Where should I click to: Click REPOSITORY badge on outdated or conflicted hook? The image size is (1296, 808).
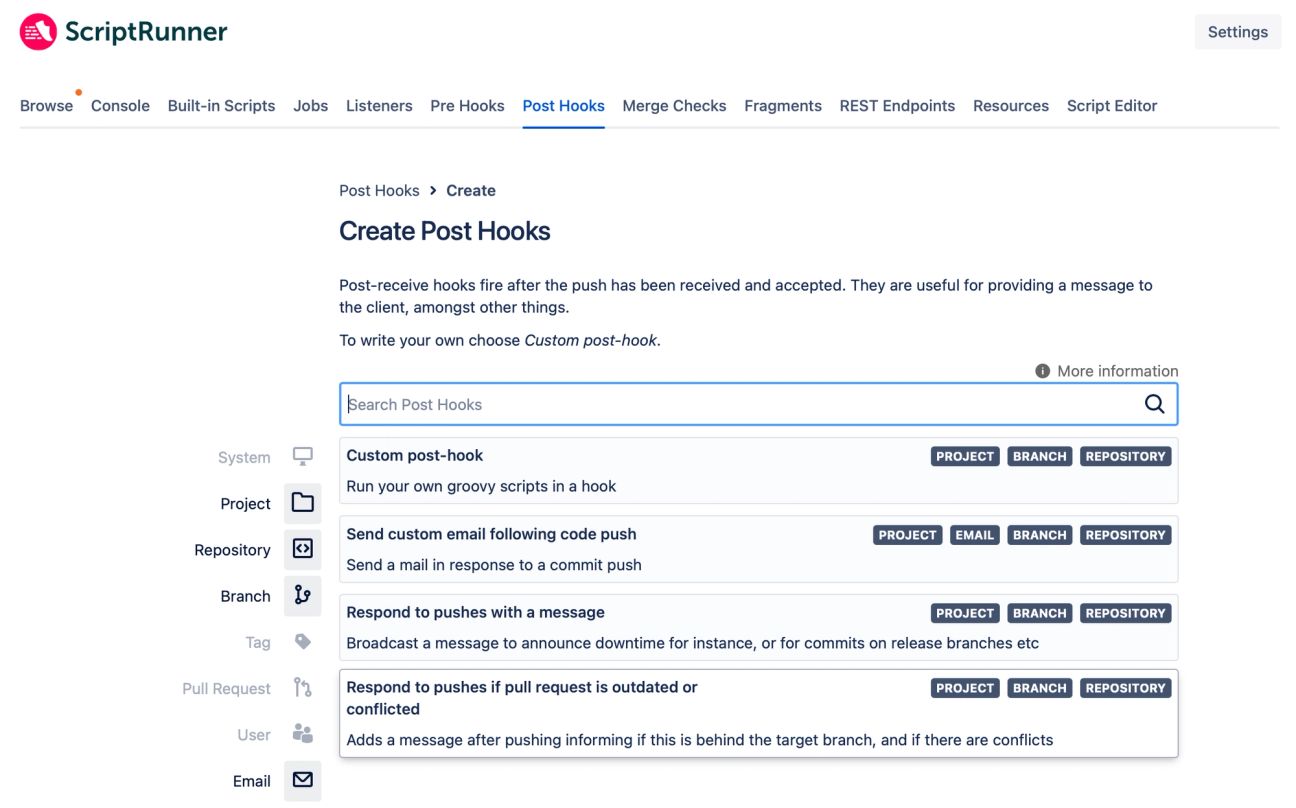(1125, 688)
